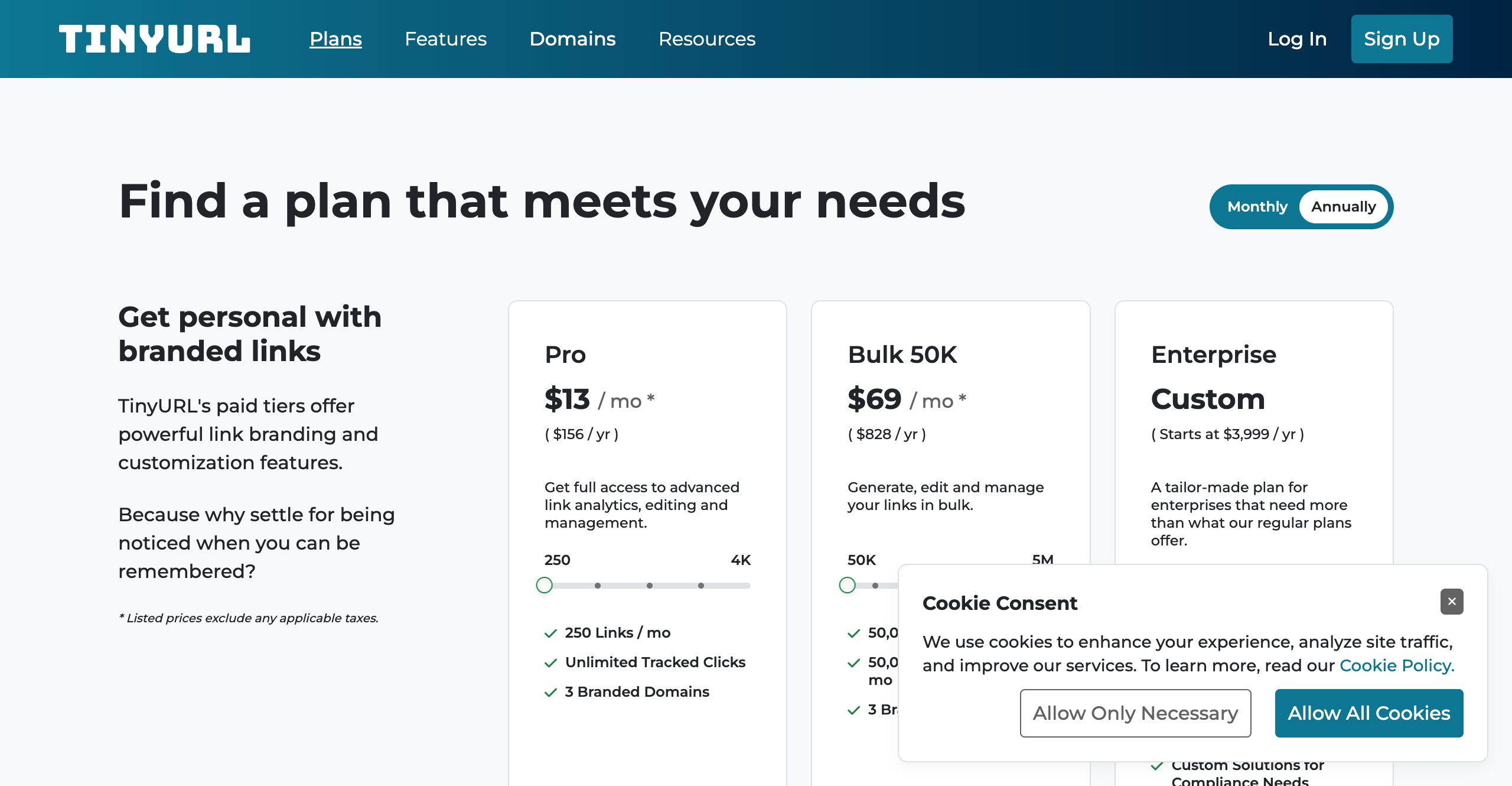Click the Bulk 50K slider handle
Image resolution: width=1512 pixels, height=786 pixels.
[847, 585]
